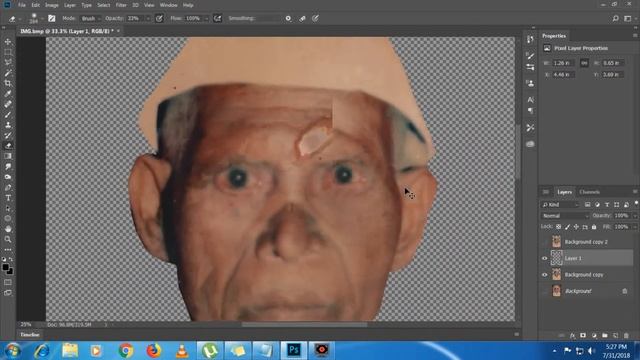The image size is (640, 360).
Task: Open the Edit menu
Action: pyautogui.click(x=36, y=5)
